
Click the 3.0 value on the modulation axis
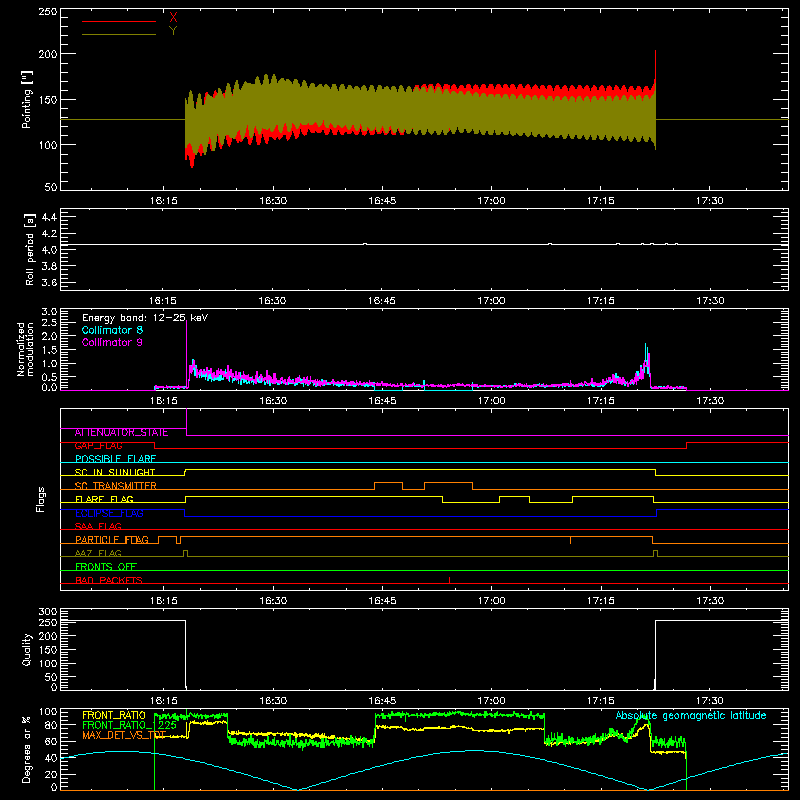(49, 311)
